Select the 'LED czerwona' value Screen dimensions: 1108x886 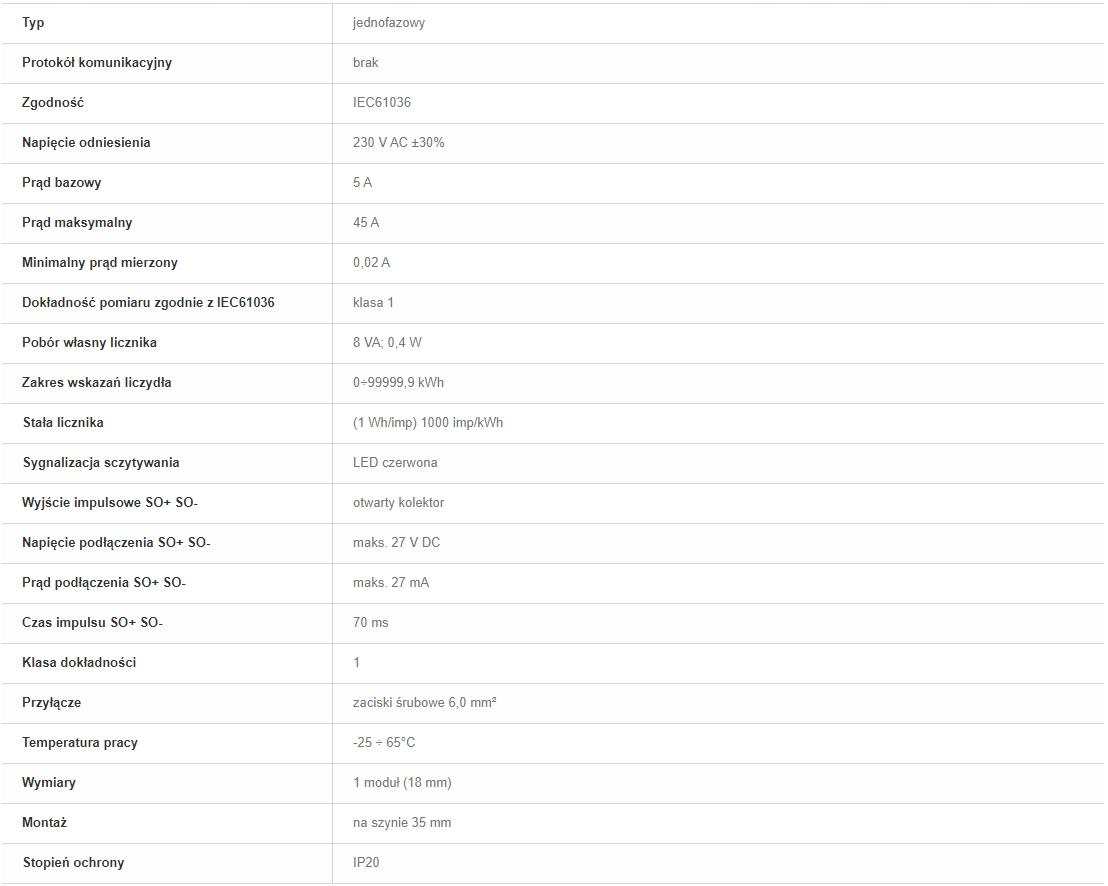coord(395,463)
